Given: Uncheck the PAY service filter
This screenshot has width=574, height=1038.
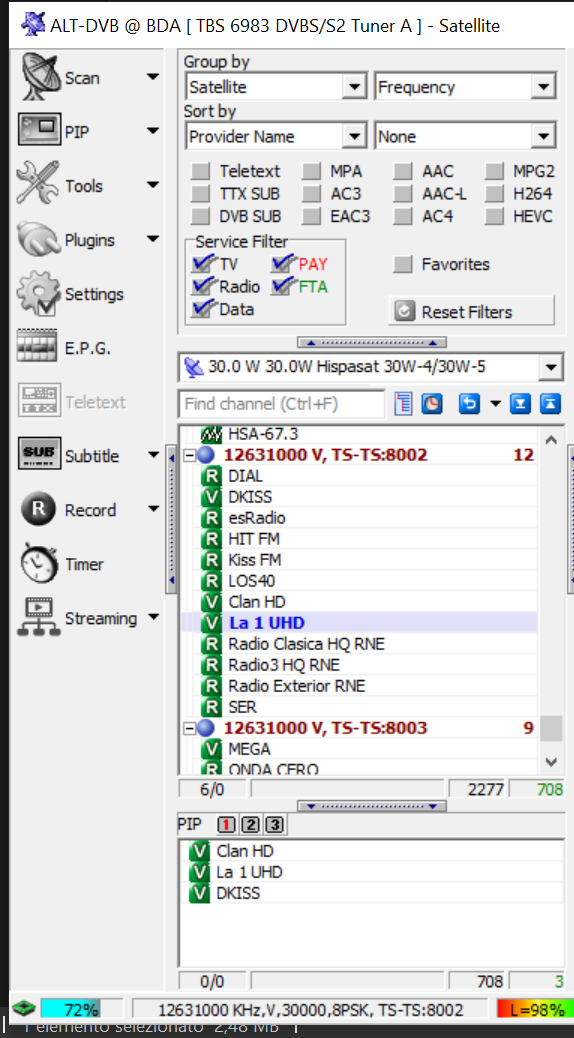Looking at the screenshot, I should pyautogui.click(x=281, y=264).
